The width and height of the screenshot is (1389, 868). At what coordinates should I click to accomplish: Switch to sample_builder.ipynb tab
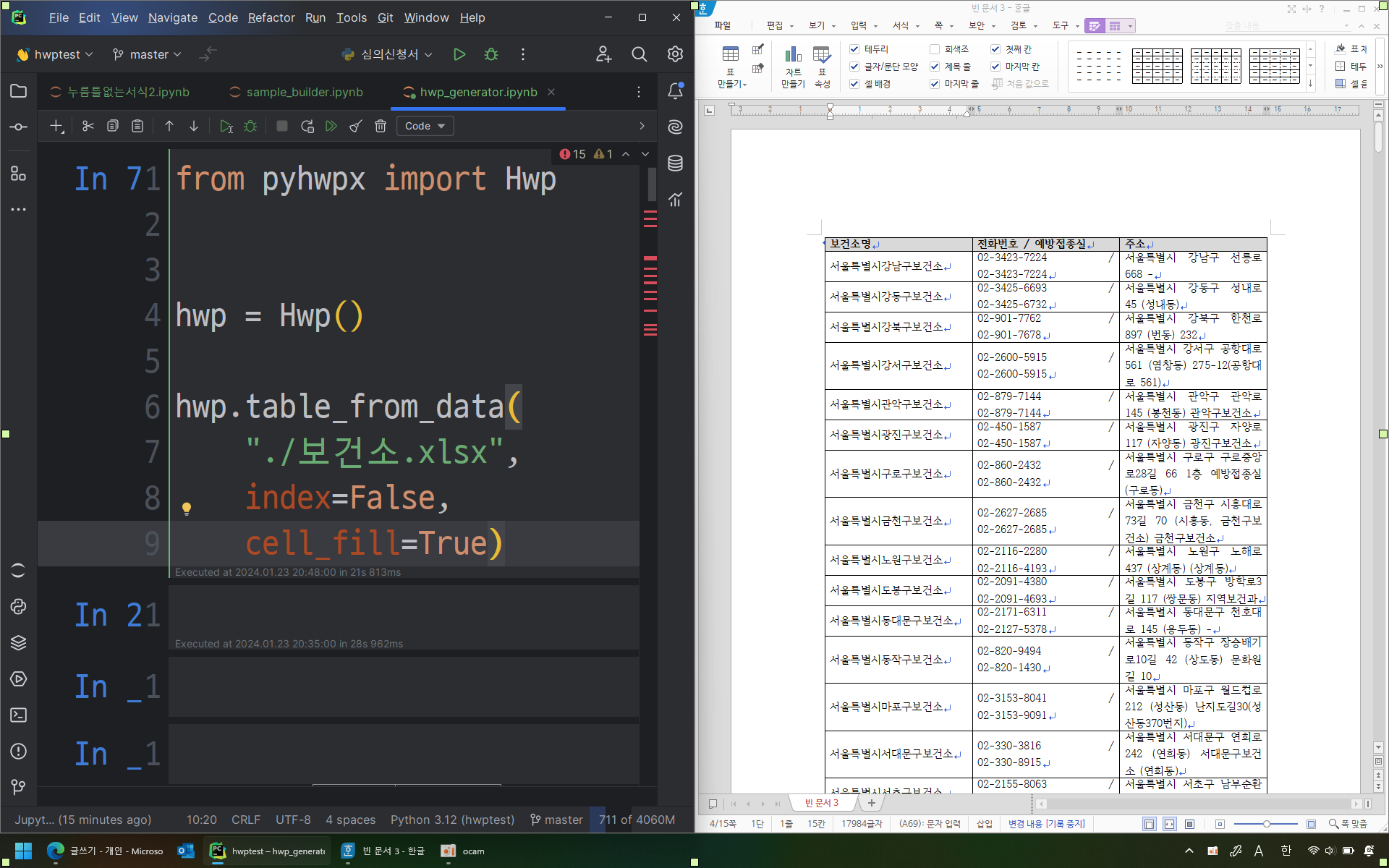[x=304, y=92]
